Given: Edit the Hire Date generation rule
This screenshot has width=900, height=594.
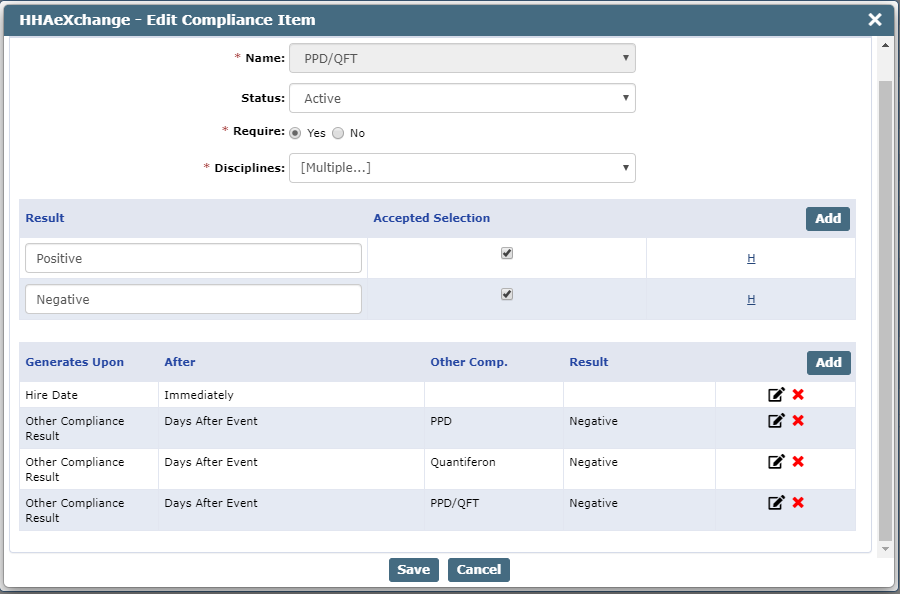Looking at the screenshot, I should point(776,395).
